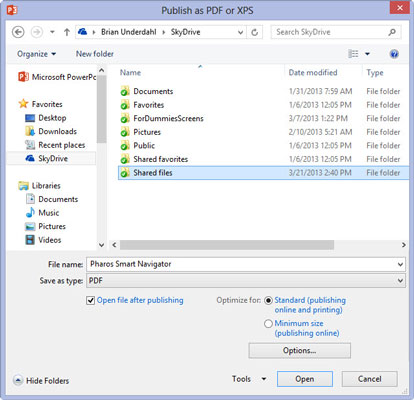Expand the address bar history dropdown
Image resolution: width=414 pixels, height=400 pixels.
click(240, 32)
